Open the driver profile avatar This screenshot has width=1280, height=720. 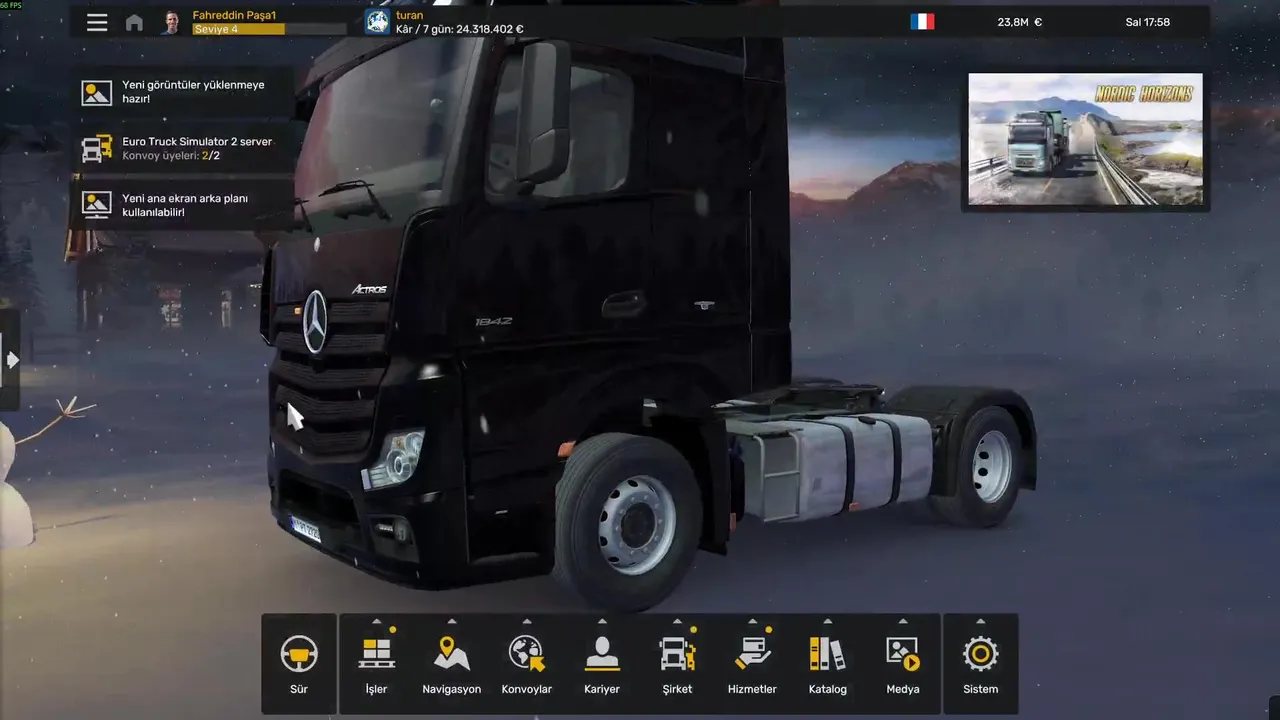click(x=171, y=22)
